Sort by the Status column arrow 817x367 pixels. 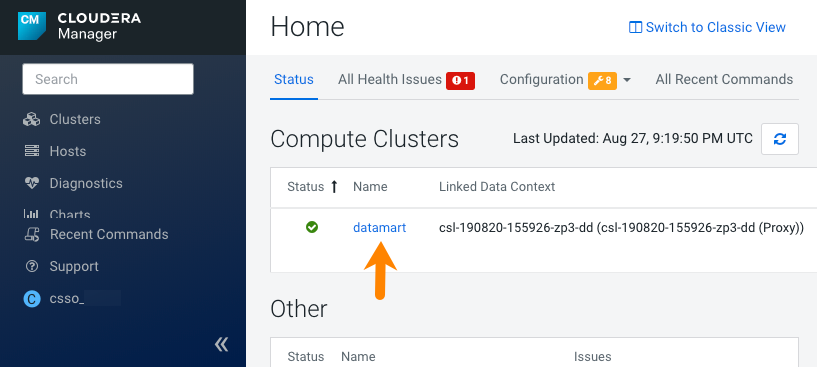(x=334, y=187)
